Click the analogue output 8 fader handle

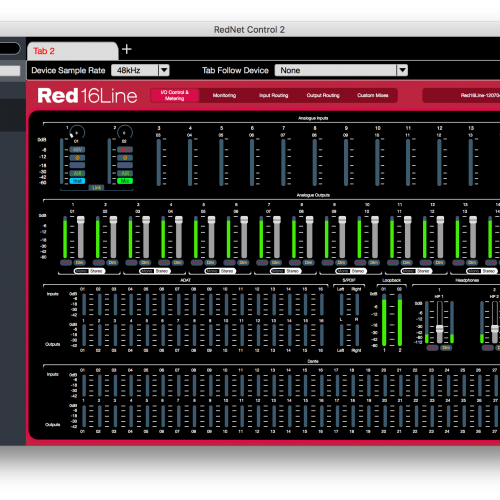click(309, 219)
